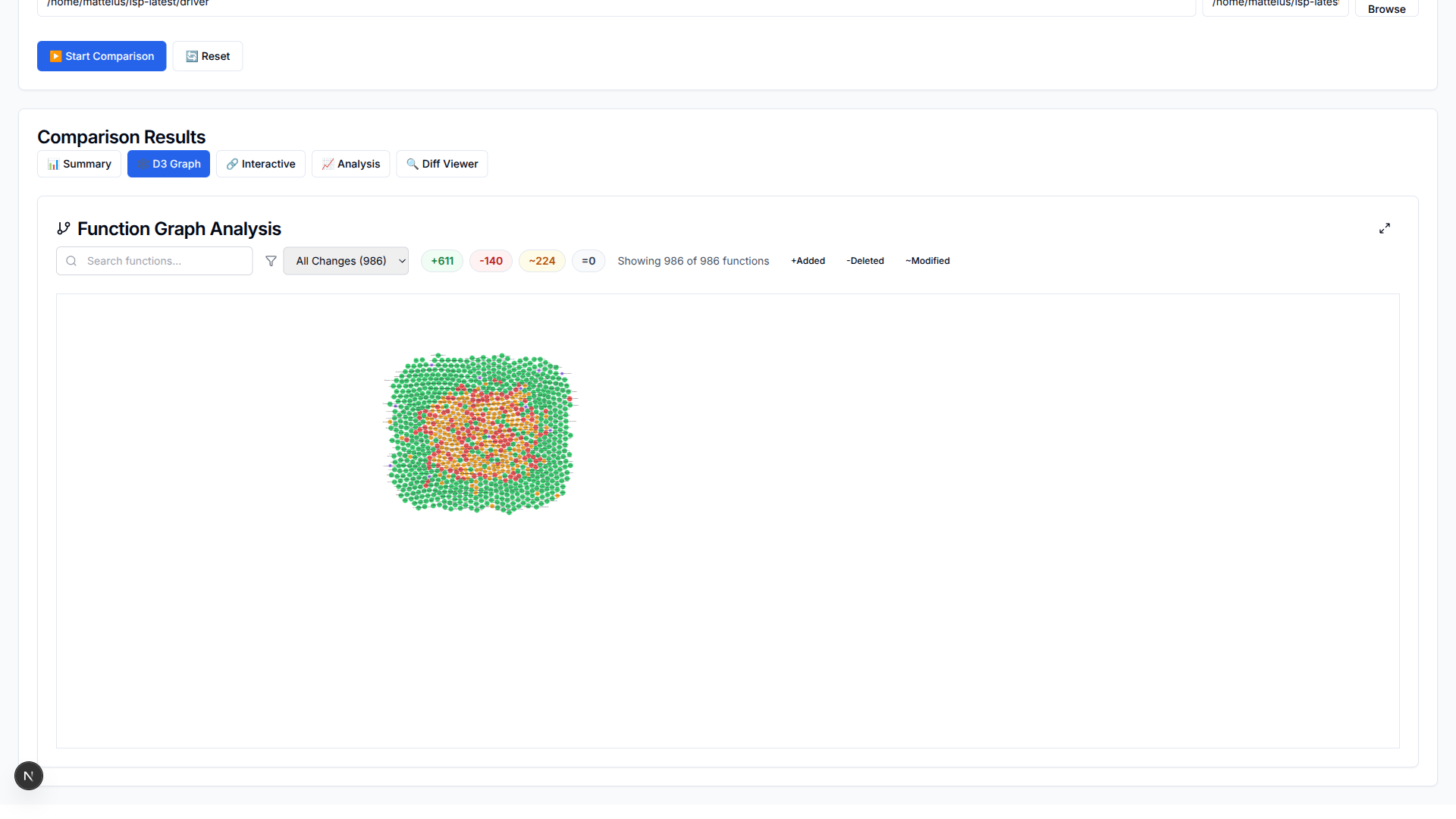
Task: Select the D3 Graph tab
Action: pos(168,164)
